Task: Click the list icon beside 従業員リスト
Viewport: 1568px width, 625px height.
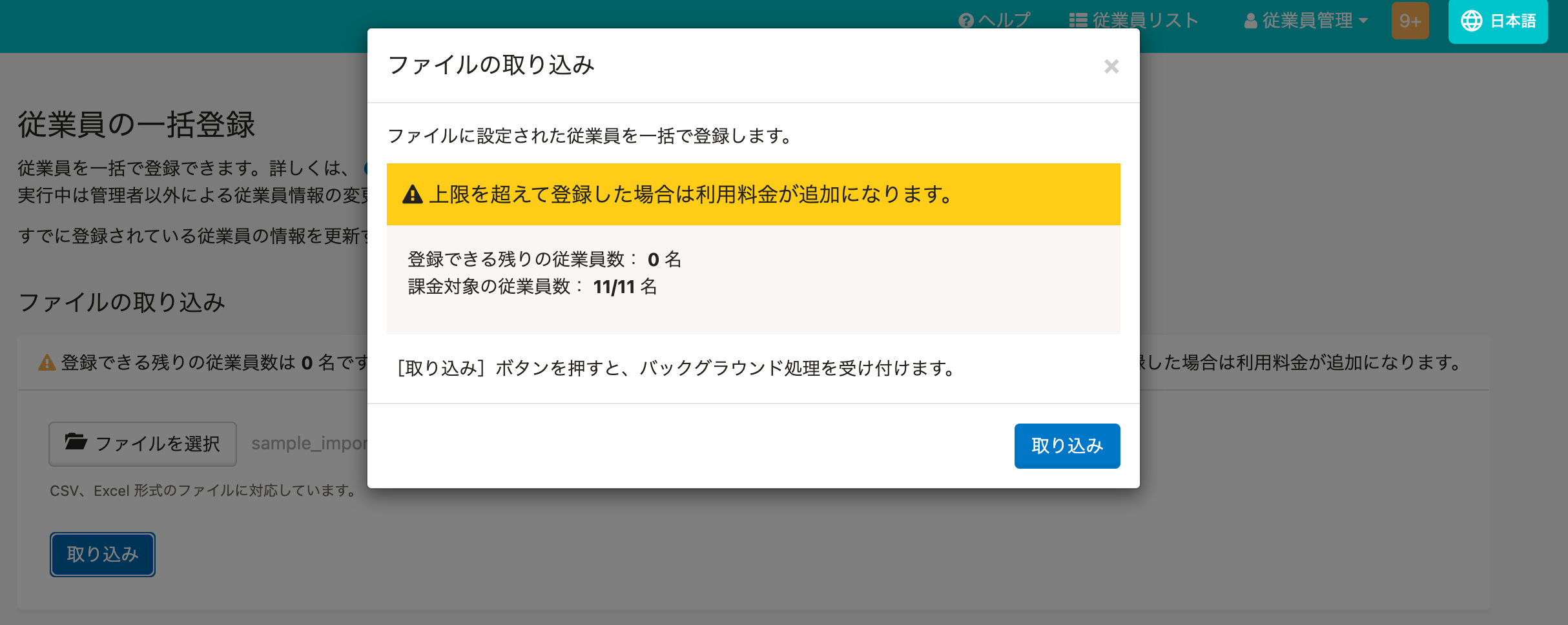Action: [x=1078, y=20]
